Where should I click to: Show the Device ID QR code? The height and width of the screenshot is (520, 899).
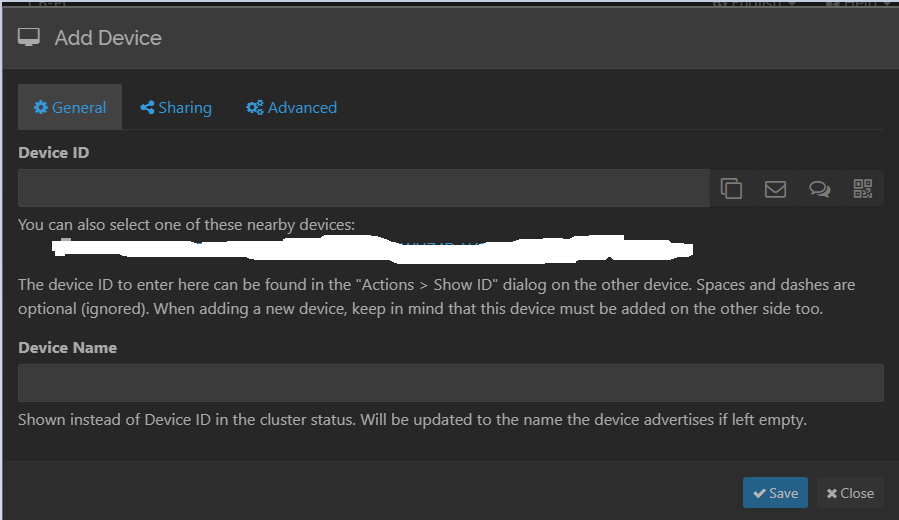click(863, 188)
